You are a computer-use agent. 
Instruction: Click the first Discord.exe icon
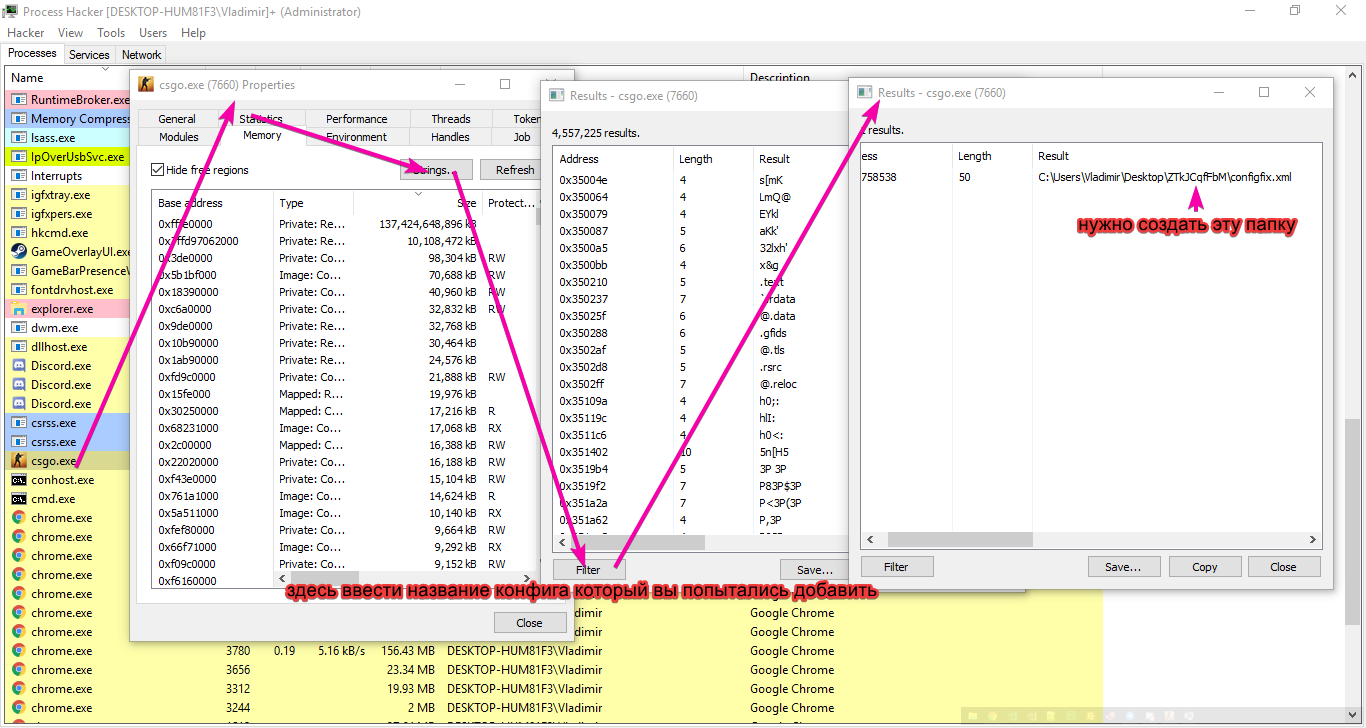click(18, 366)
